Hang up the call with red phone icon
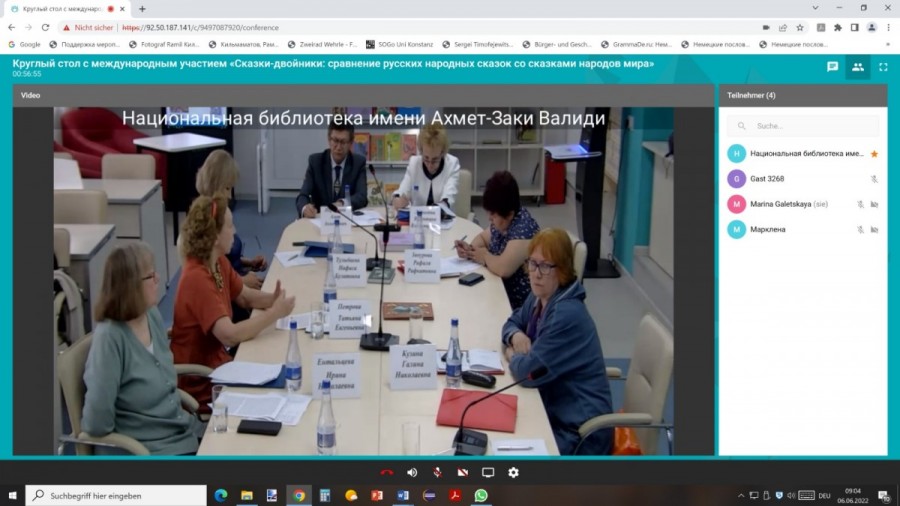 point(387,472)
